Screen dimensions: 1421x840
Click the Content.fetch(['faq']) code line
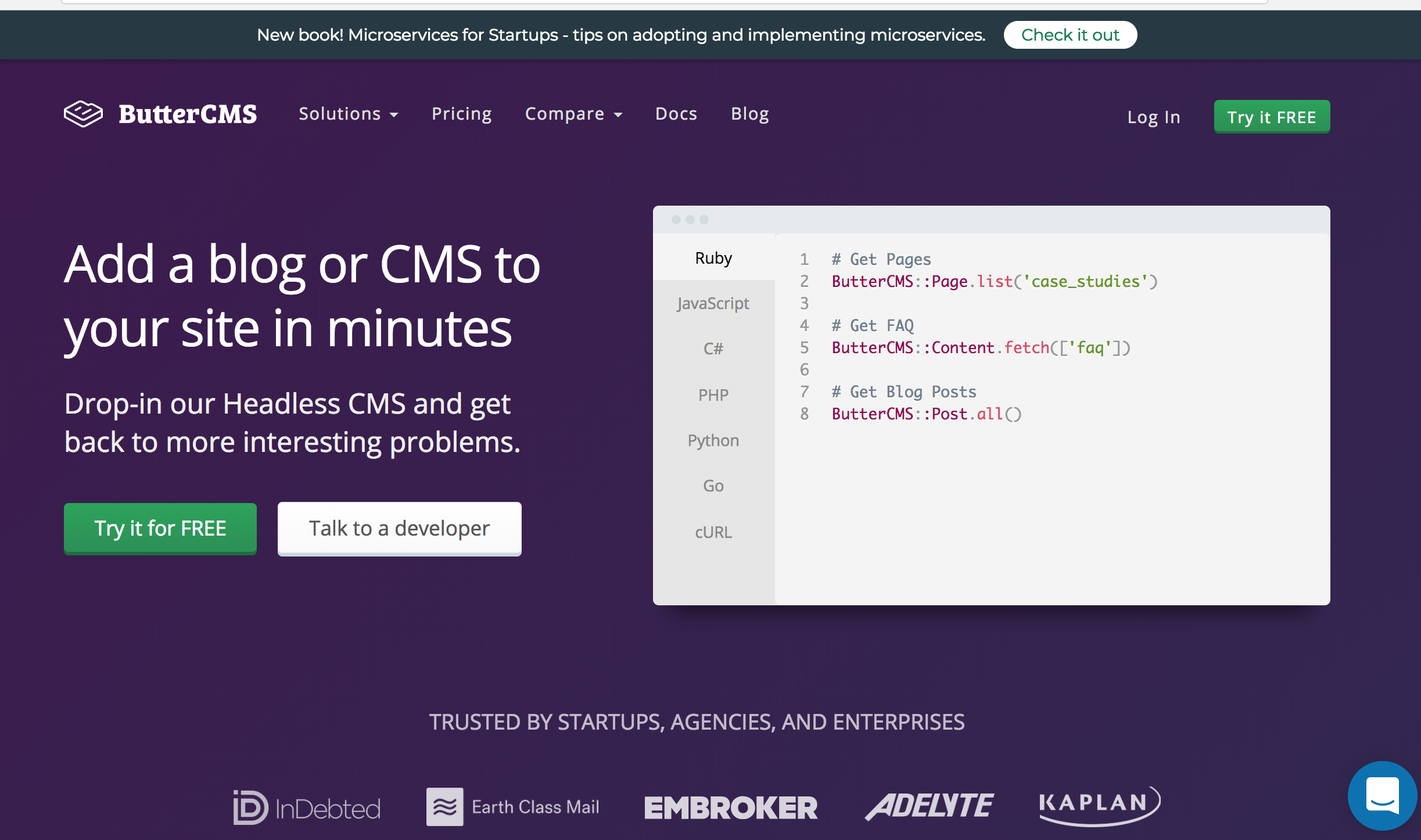point(981,347)
